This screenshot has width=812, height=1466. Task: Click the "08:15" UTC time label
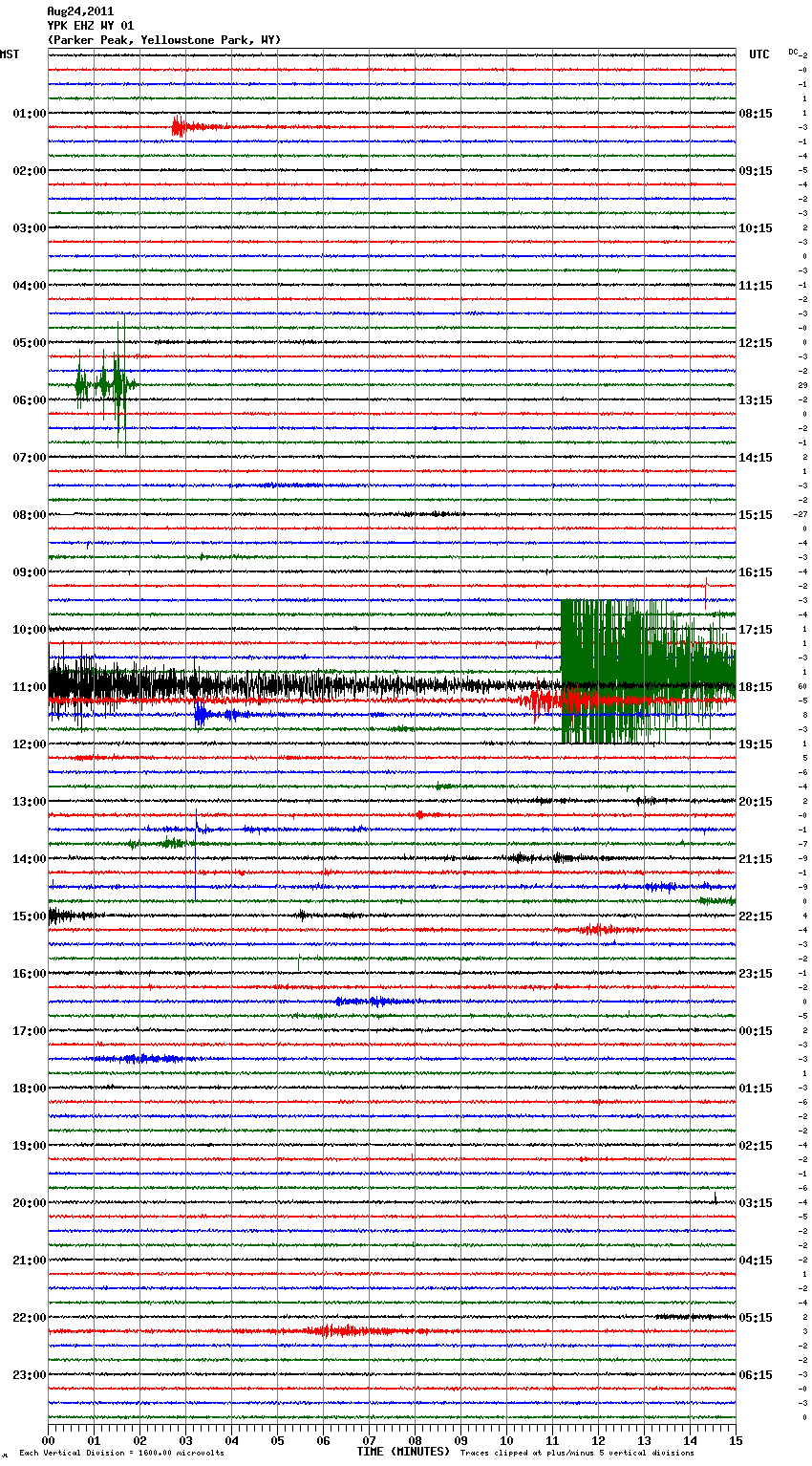coord(756,114)
